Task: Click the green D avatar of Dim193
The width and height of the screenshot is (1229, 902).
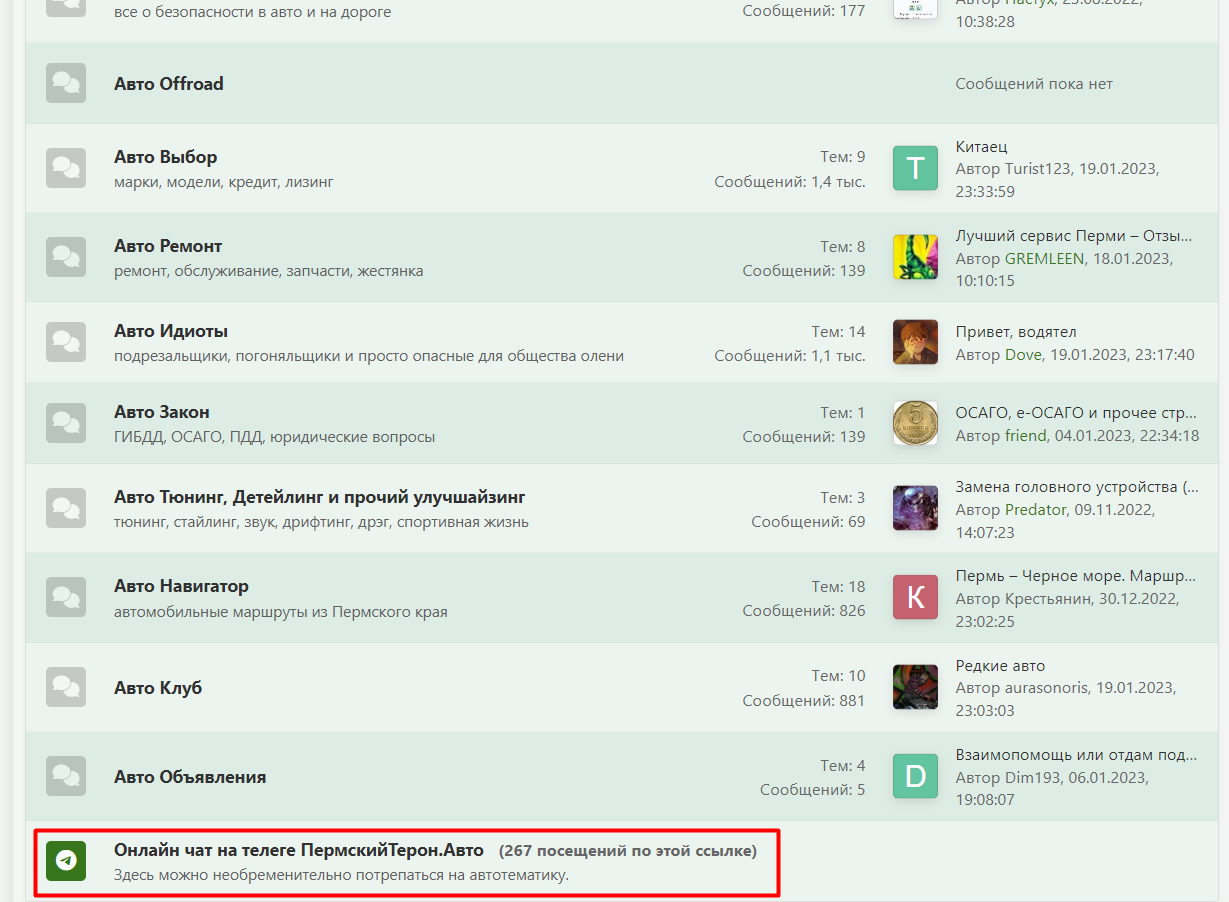Action: point(915,776)
